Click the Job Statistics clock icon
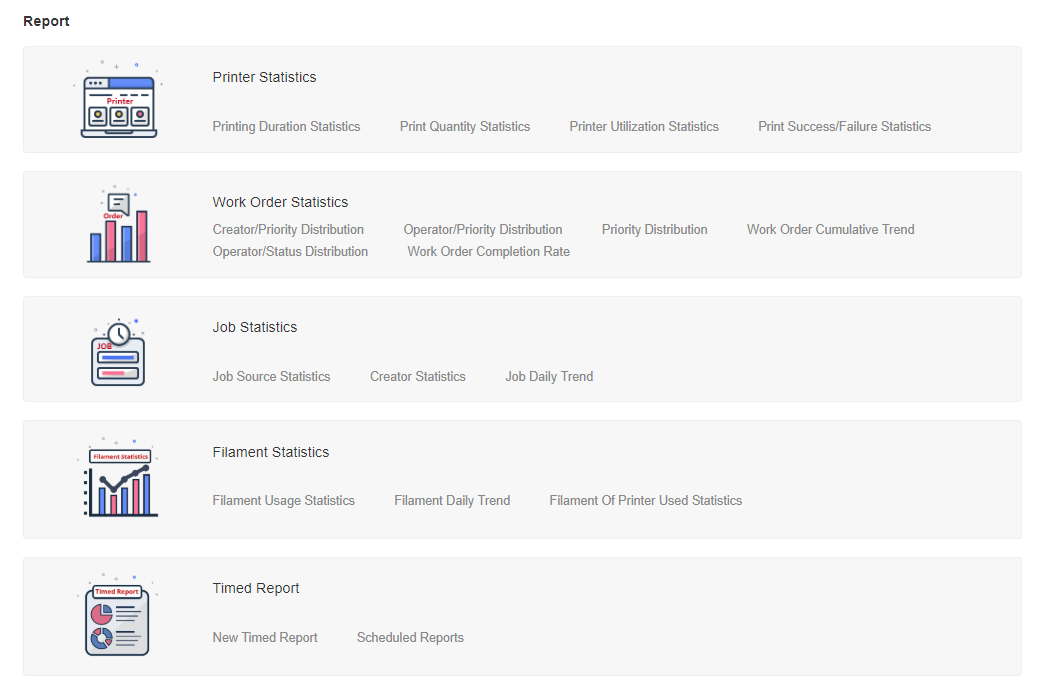This screenshot has width=1042, height=694. (x=118, y=352)
